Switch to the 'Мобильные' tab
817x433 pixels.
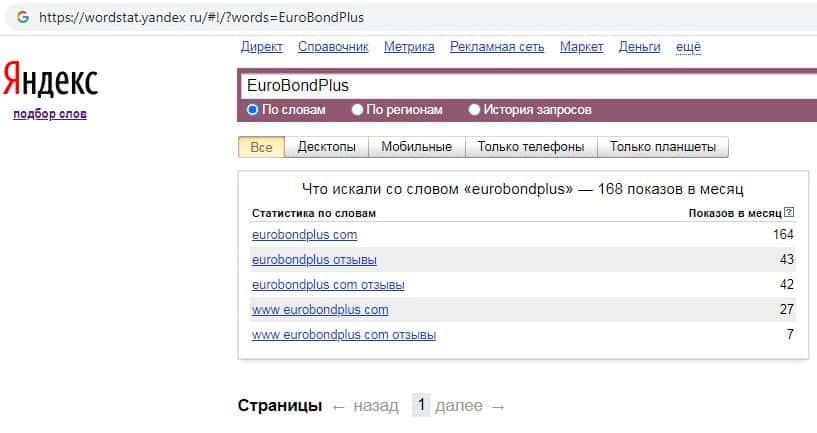[x=417, y=147]
